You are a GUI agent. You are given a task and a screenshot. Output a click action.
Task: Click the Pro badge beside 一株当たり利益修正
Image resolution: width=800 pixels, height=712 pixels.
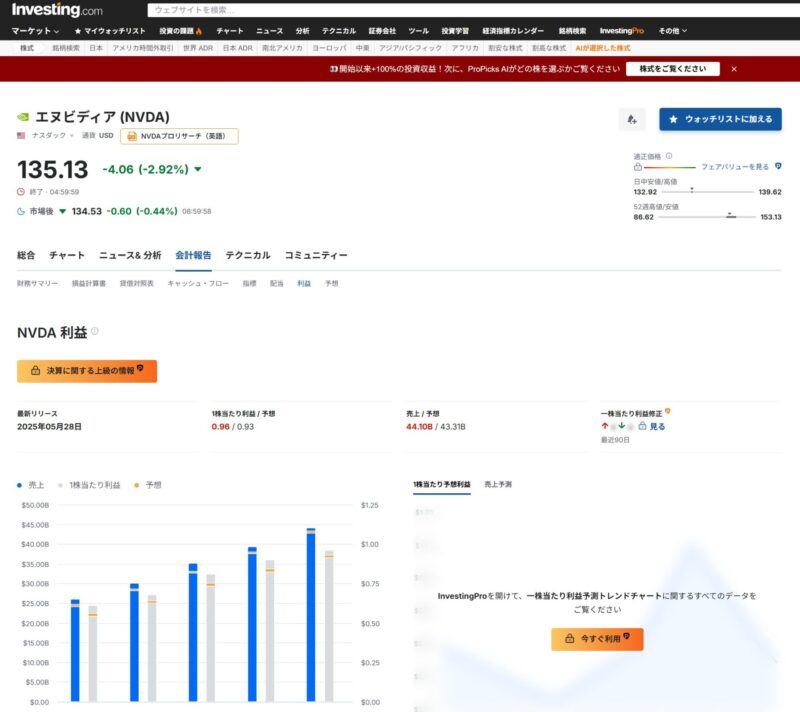667,411
